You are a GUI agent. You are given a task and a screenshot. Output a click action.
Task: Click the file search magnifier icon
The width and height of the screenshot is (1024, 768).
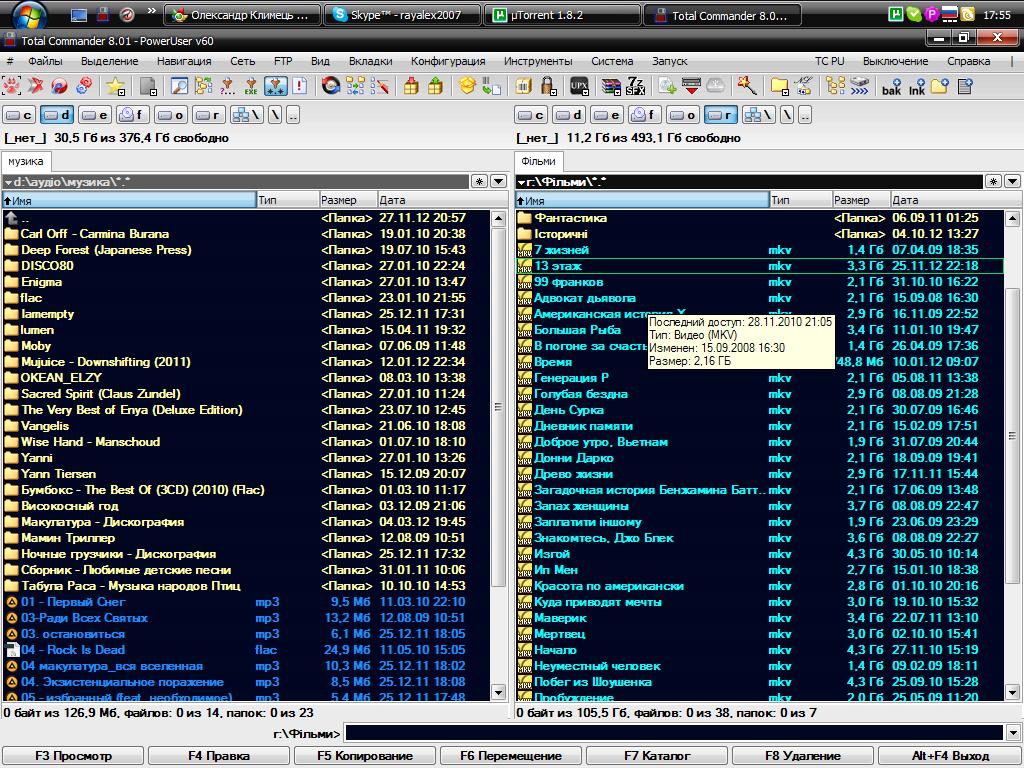click(x=179, y=86)
